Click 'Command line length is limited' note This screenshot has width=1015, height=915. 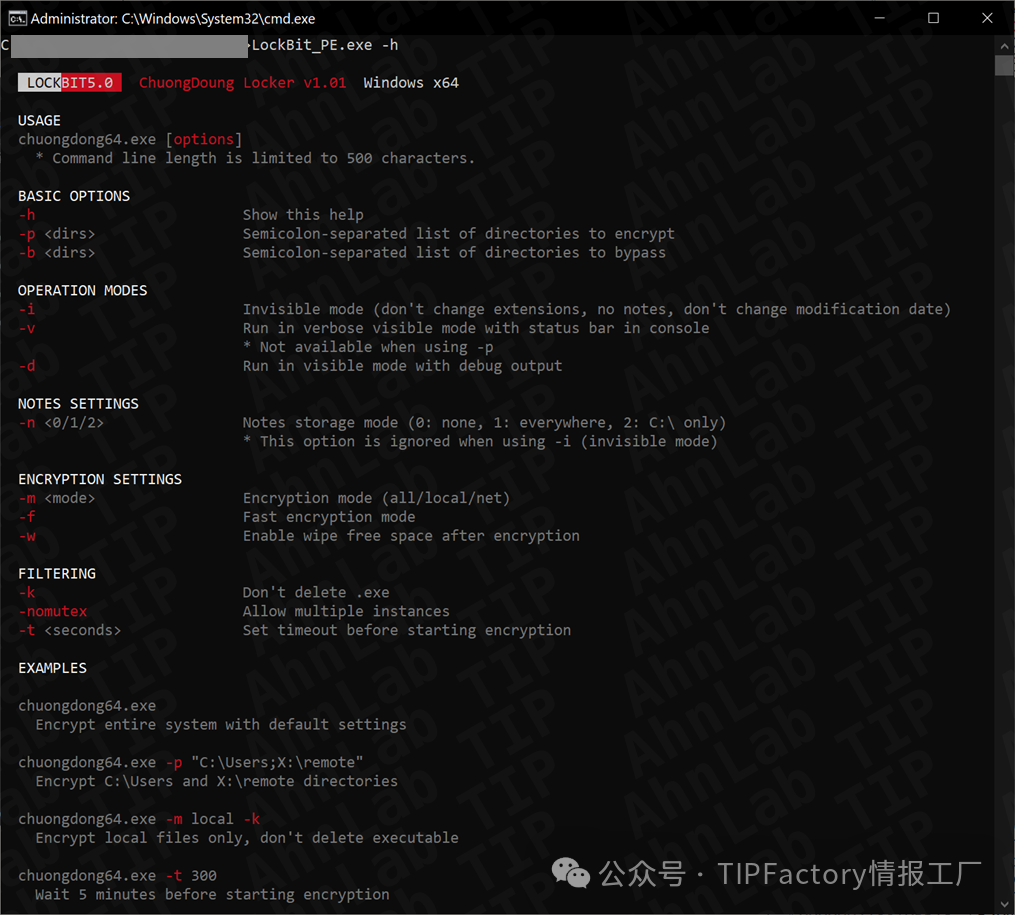tap(255, 159)
